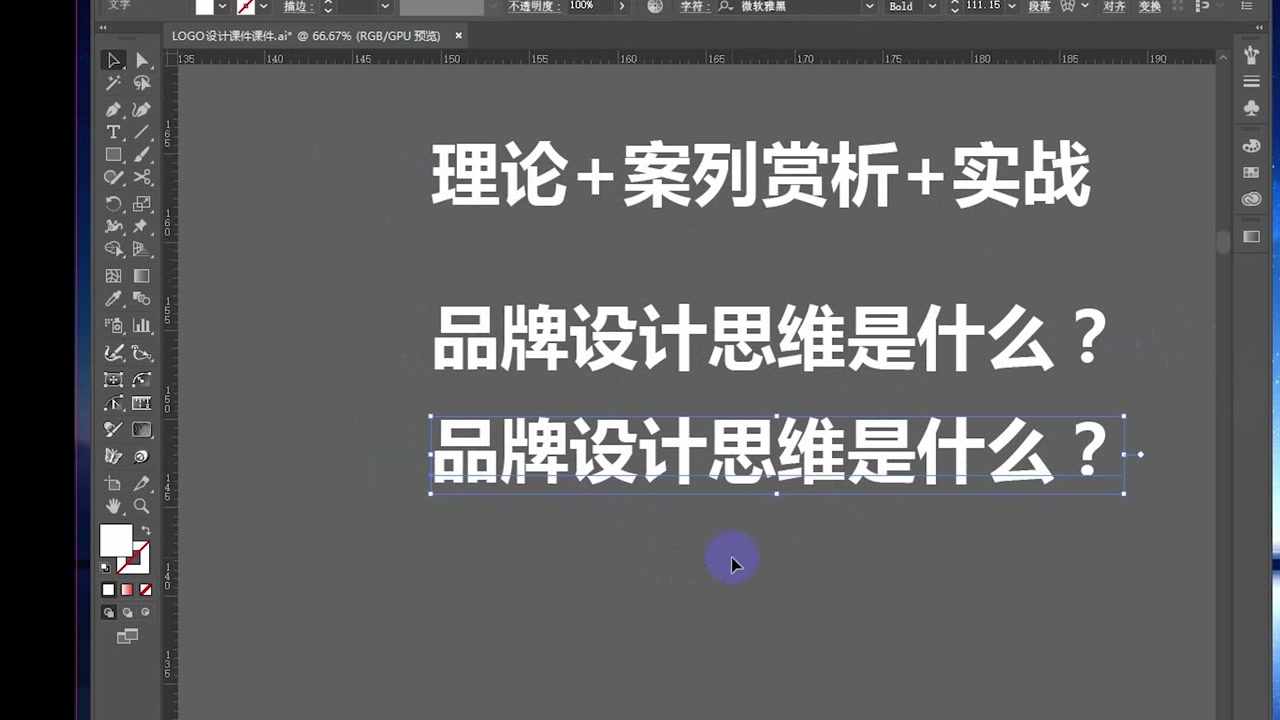
Task: Select the Line Segment tool
Action: 142,132
